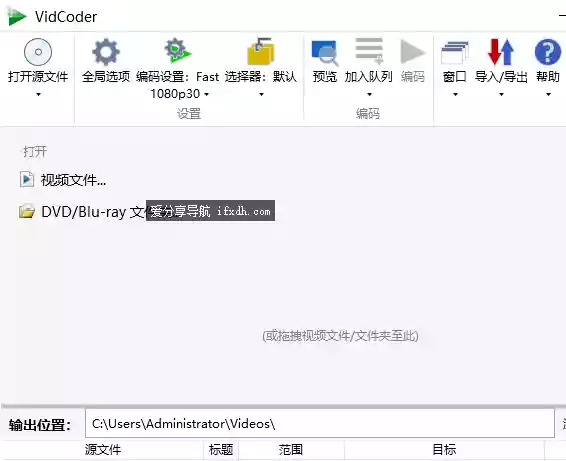Click the 加入队列 label text
566x461 pixels.
click(369, 77)
